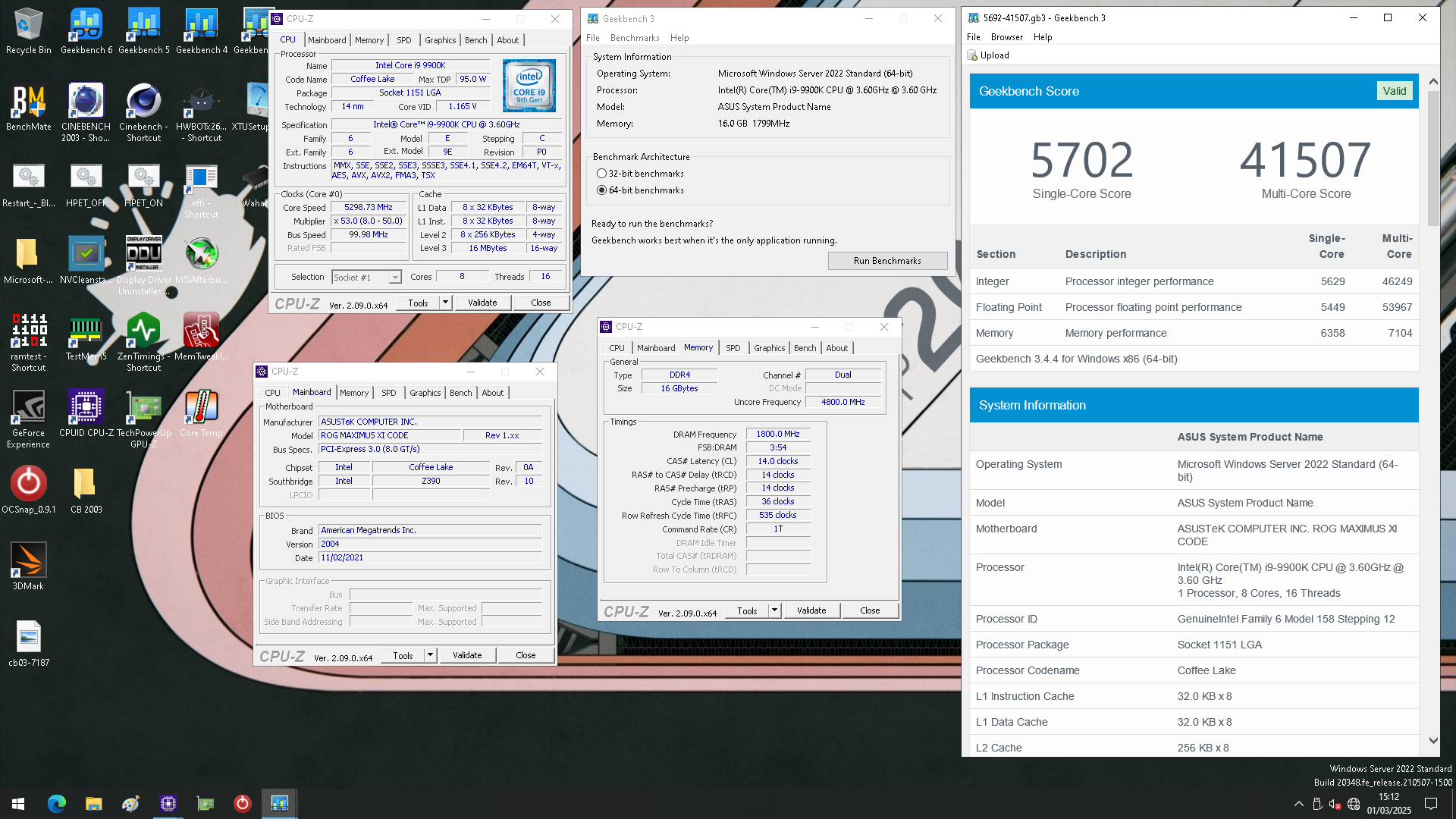Open Display Driver Uninstaller icon
This screenshot has height=819, width=1456.
tap(144, 265)
